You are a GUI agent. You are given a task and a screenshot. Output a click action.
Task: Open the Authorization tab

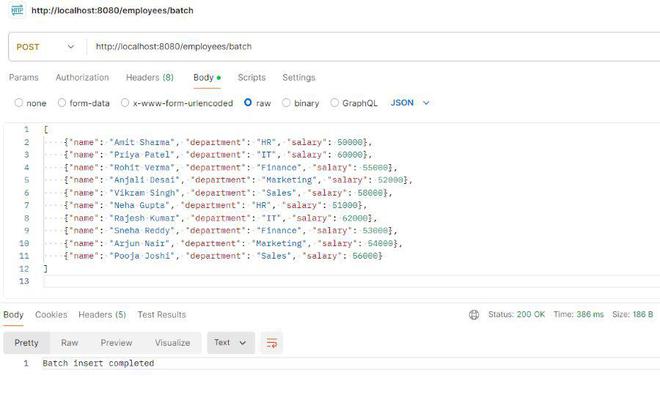coord(82,78)
